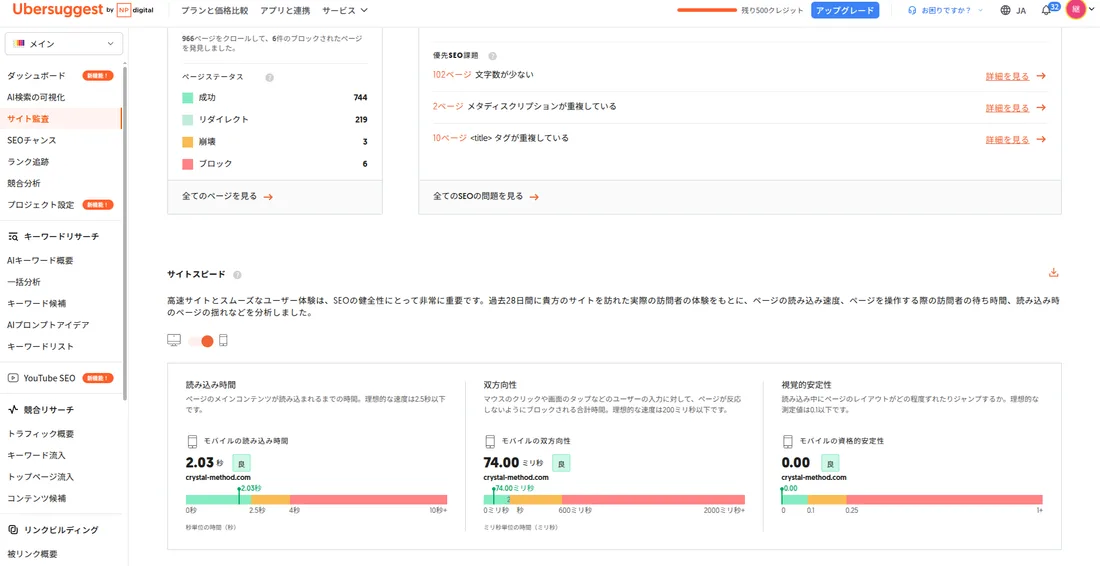Expand the サービス menu
1100x566 pixels.
point(345,11)
